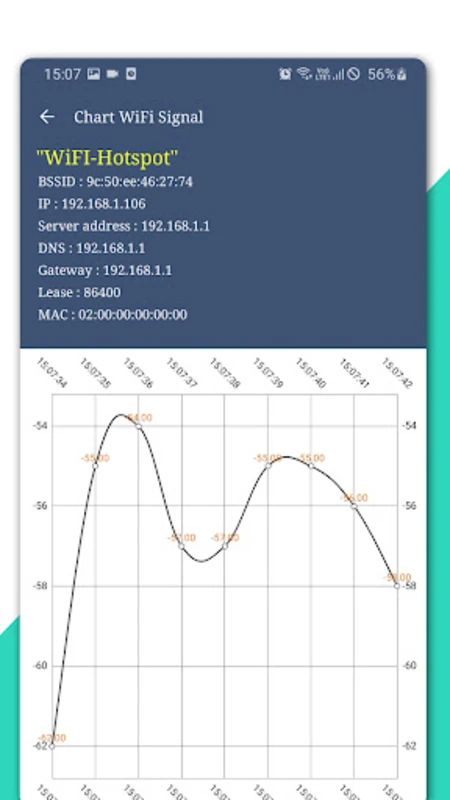The image size is (450, 800).
Task: Select the -54.00 peak data point
Action: [x=138, y=426]
